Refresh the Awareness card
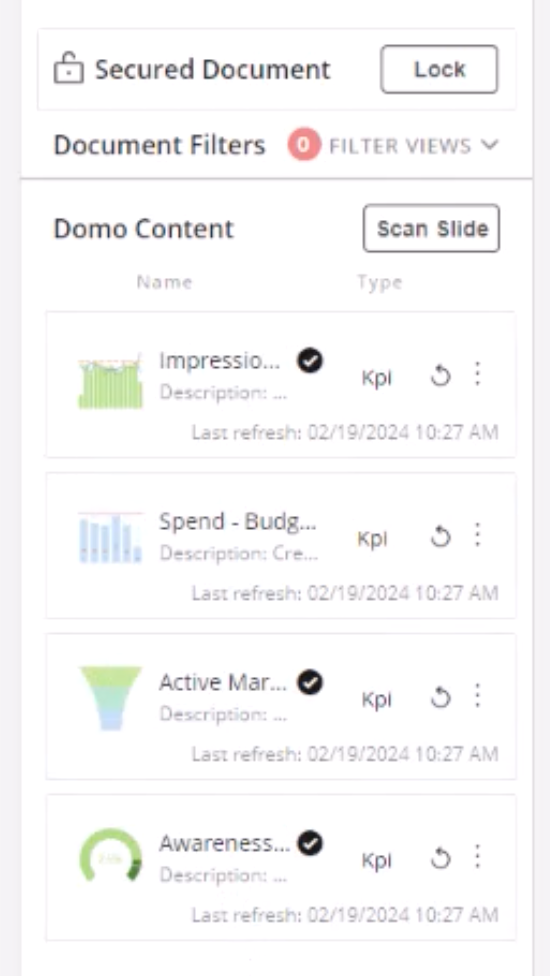Image resolution: width=550 pixels, height=976 pixels. (x=440, y=859)
